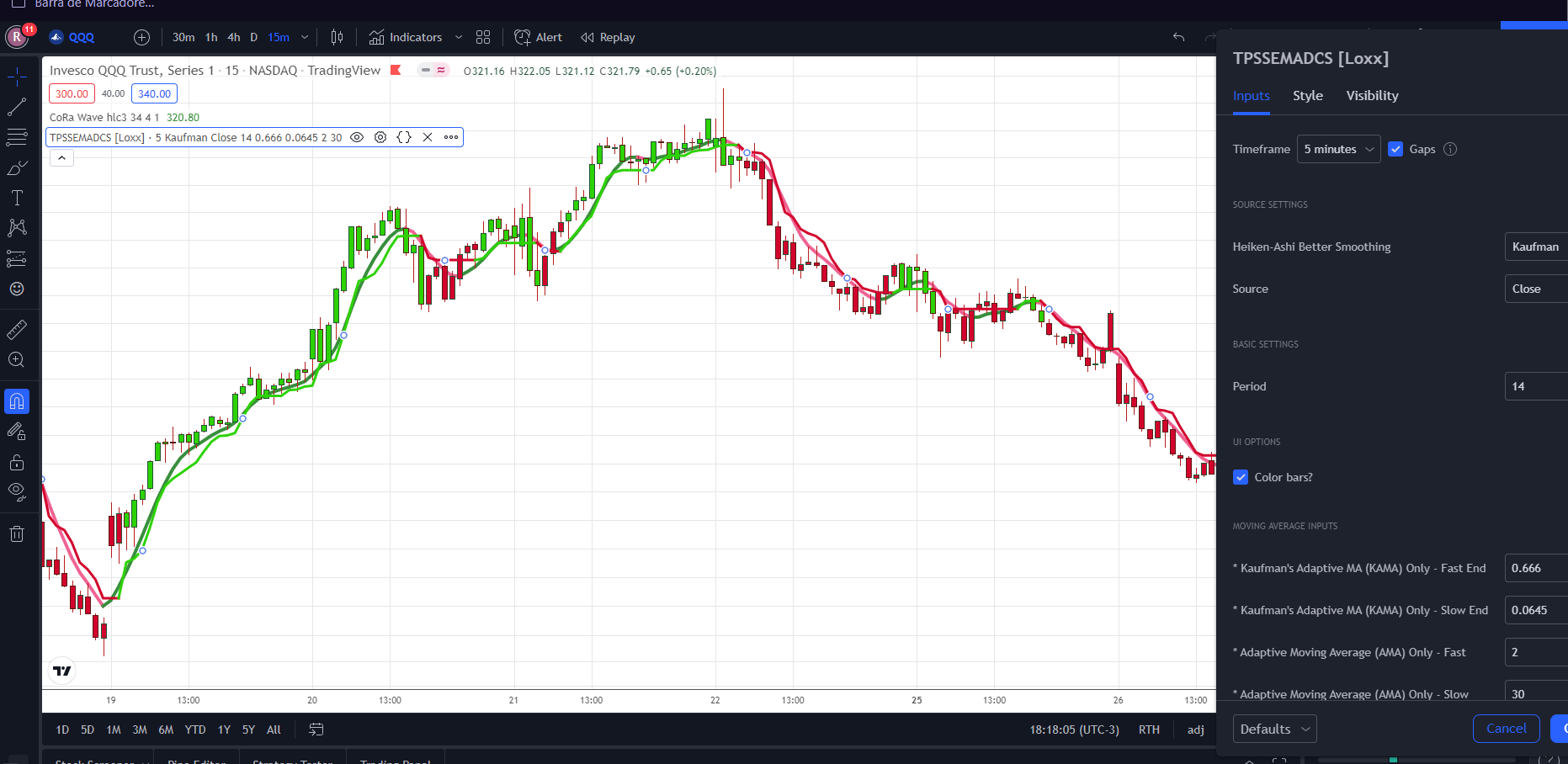Uncheck the Color bars? checkbox

(1241, 477)
